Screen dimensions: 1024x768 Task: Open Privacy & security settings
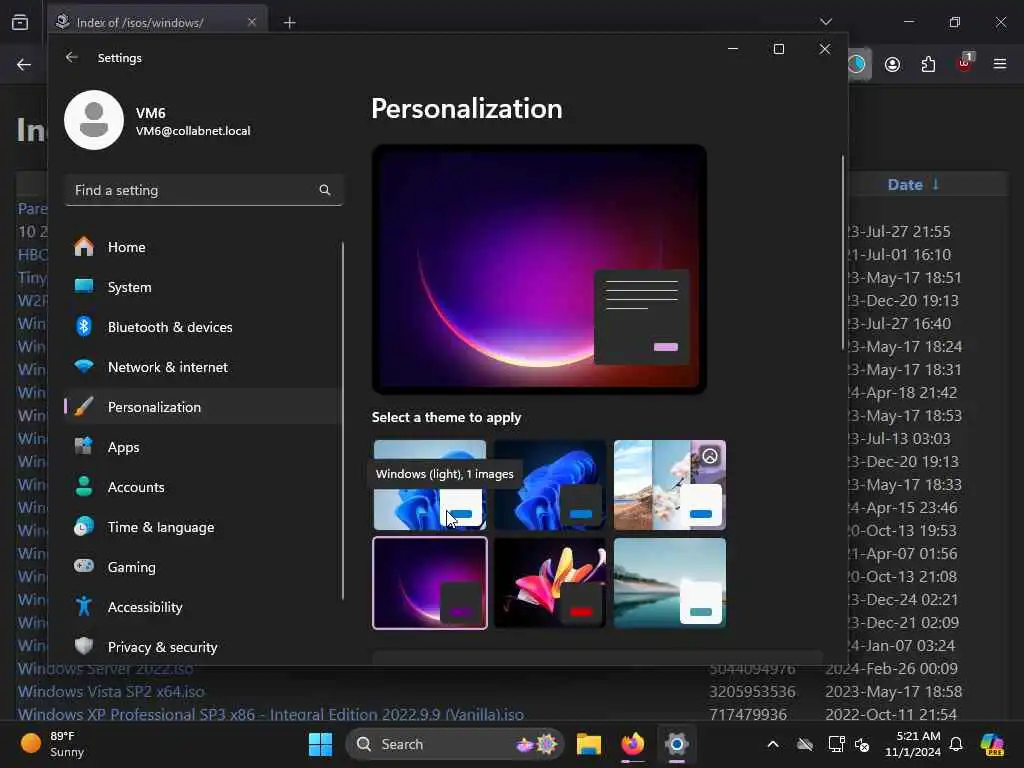(202, 647)
